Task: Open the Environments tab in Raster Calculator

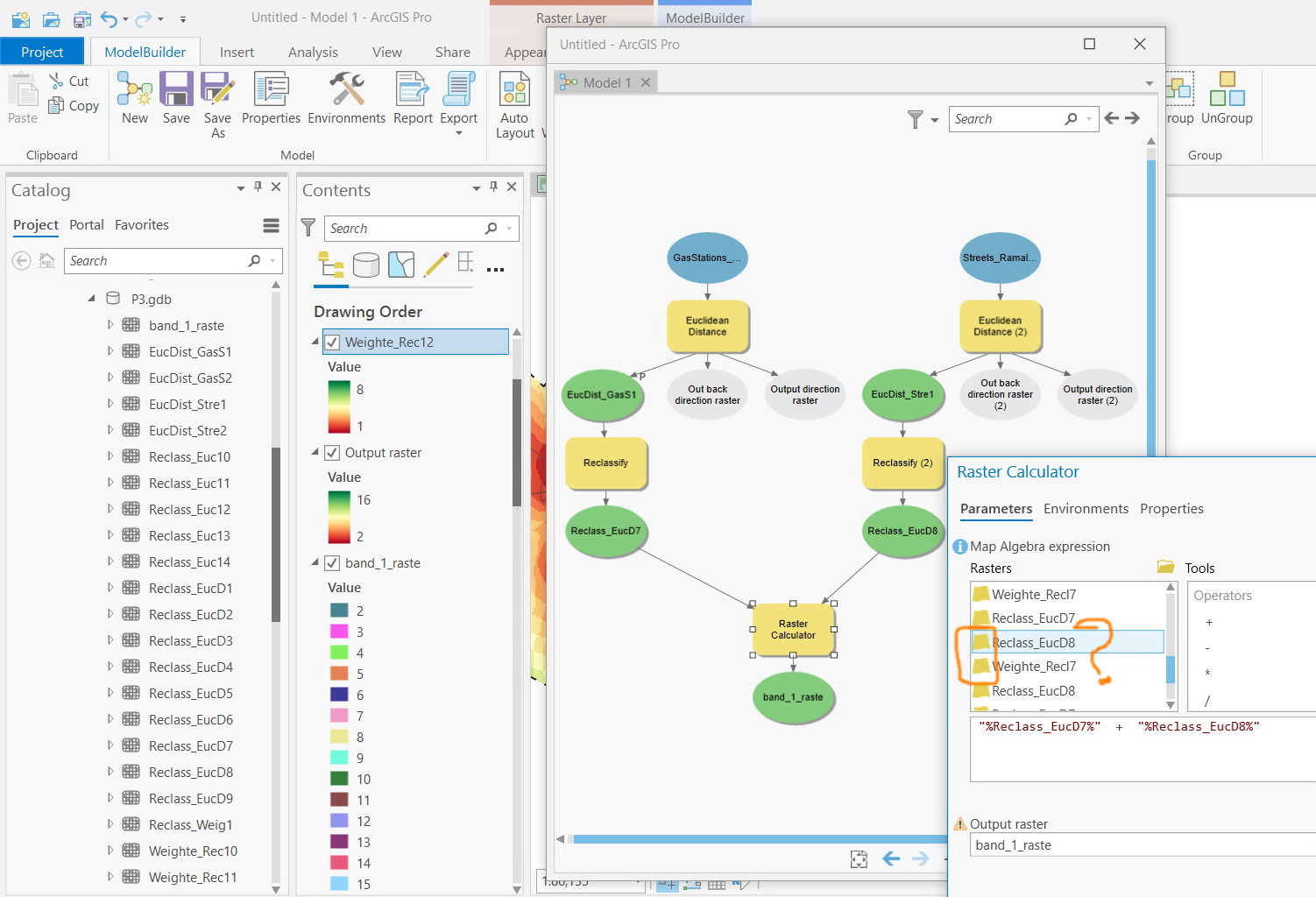Action: click(x=1086, y=509)
